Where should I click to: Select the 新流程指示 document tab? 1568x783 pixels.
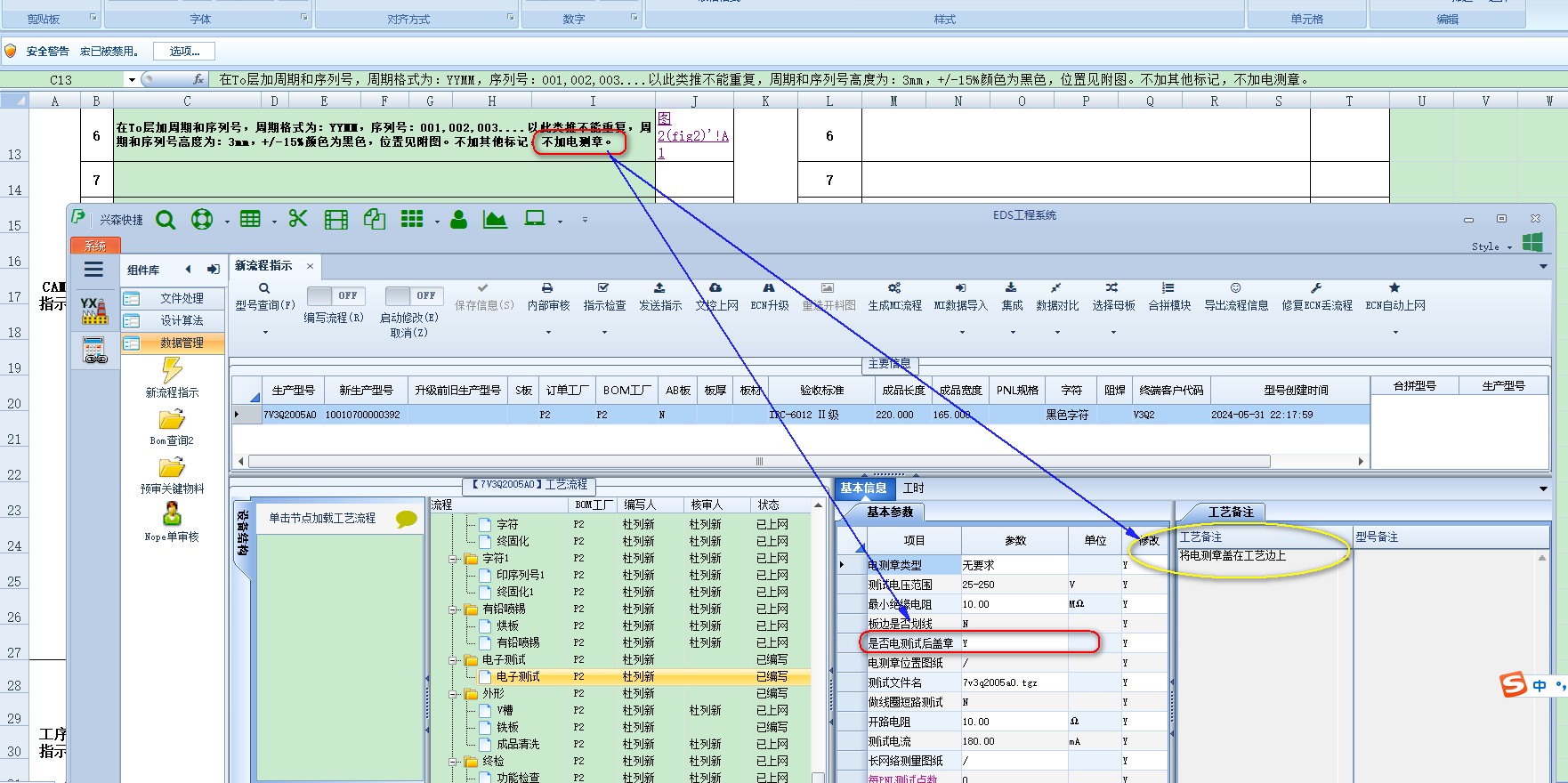[x=263, y=266]
